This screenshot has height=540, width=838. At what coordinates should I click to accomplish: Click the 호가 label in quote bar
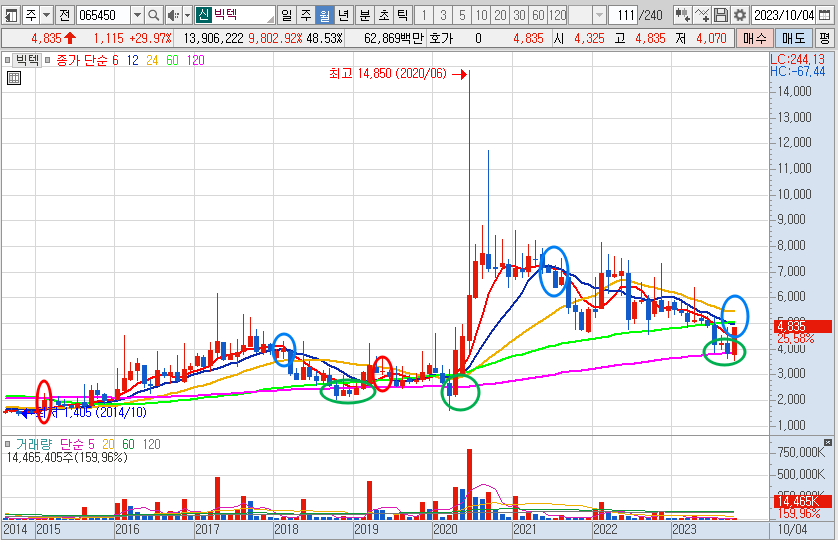pos(440,38)
